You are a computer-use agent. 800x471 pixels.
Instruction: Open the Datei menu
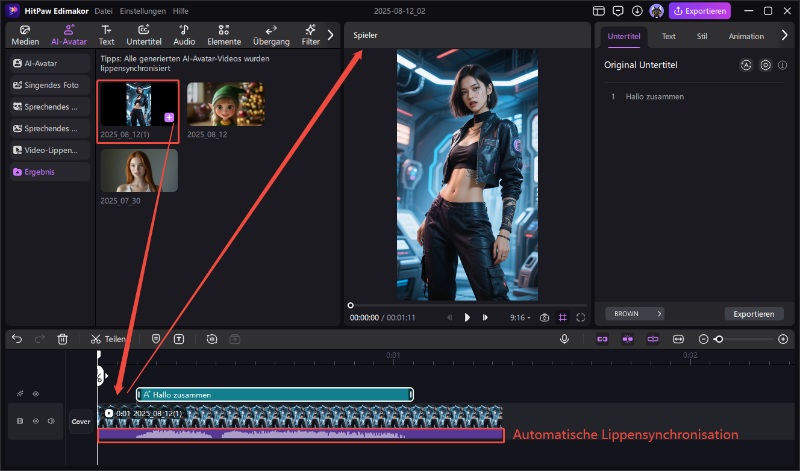(x=103, y=11)
